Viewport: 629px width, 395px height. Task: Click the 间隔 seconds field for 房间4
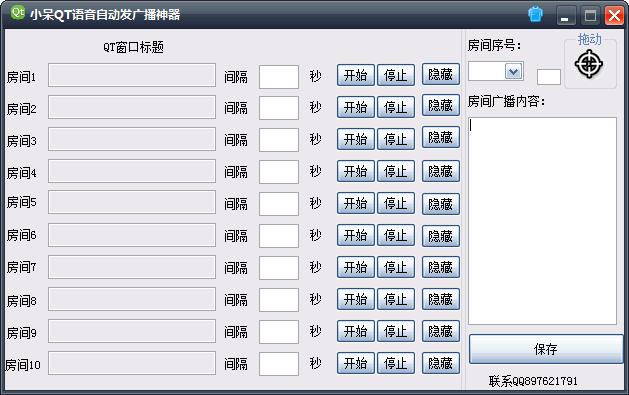[x=279, y=172]
